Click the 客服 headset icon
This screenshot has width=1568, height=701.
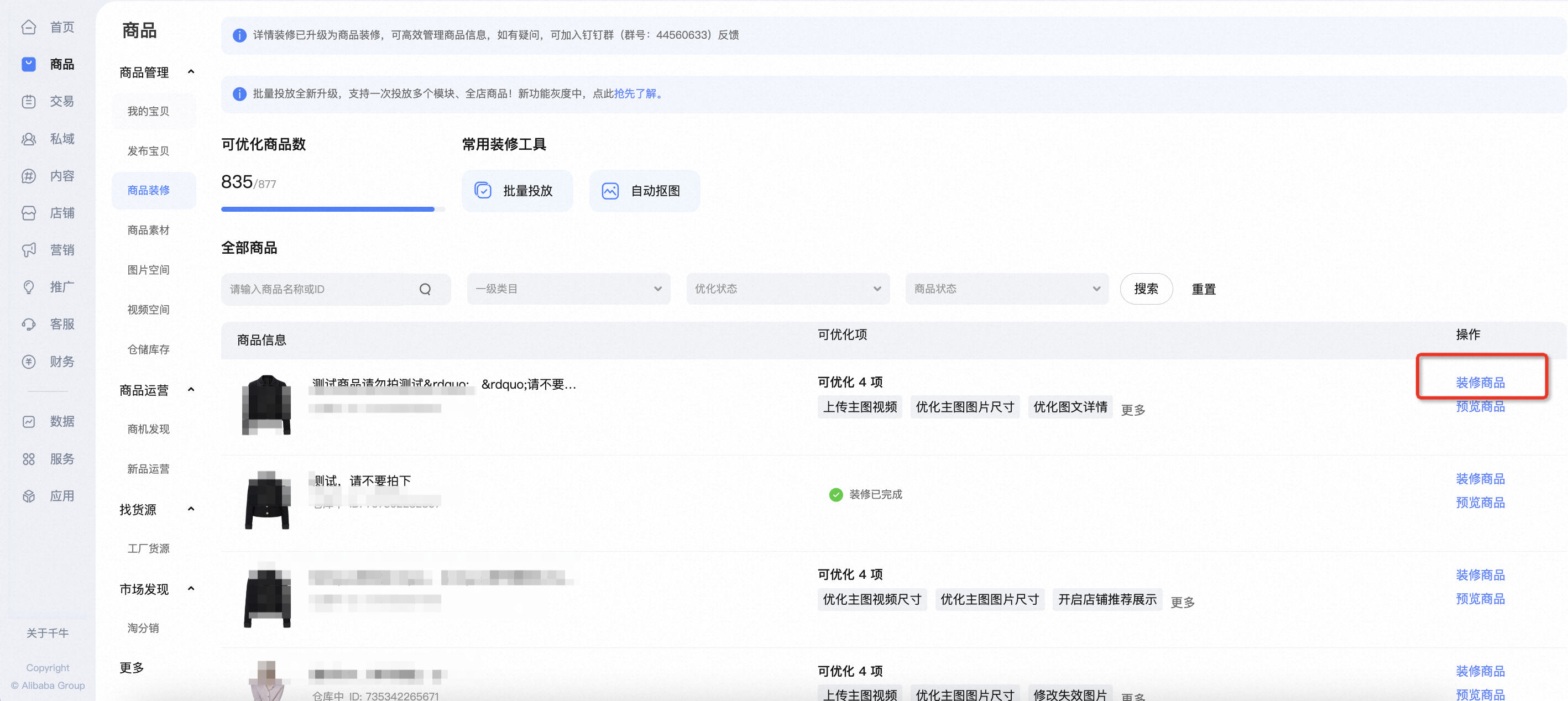point(29,325)
